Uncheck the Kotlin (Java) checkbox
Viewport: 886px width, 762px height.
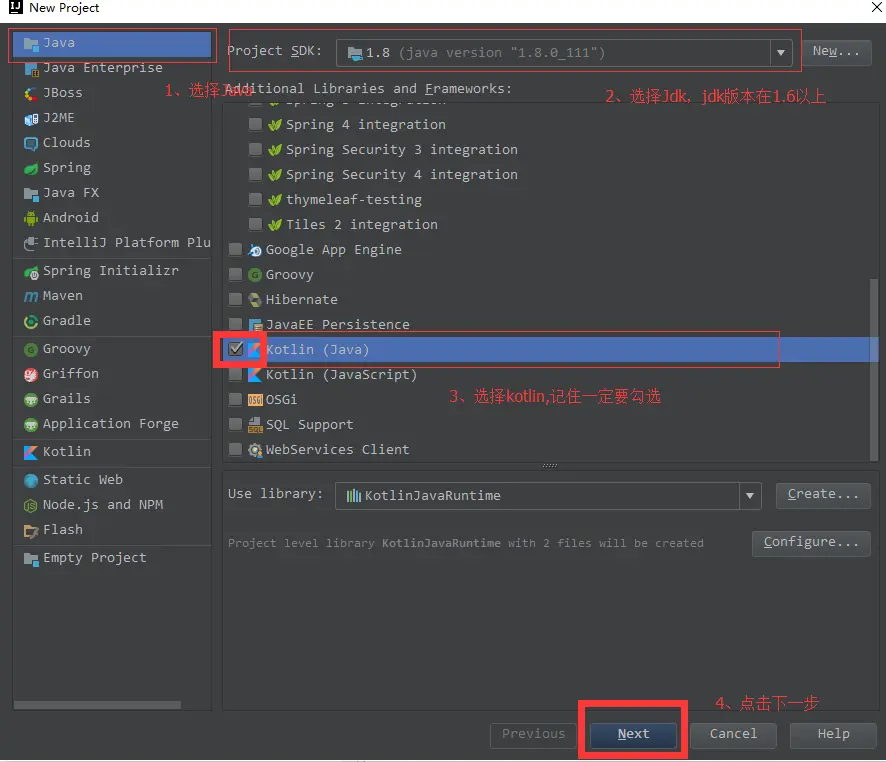[235, 349]
